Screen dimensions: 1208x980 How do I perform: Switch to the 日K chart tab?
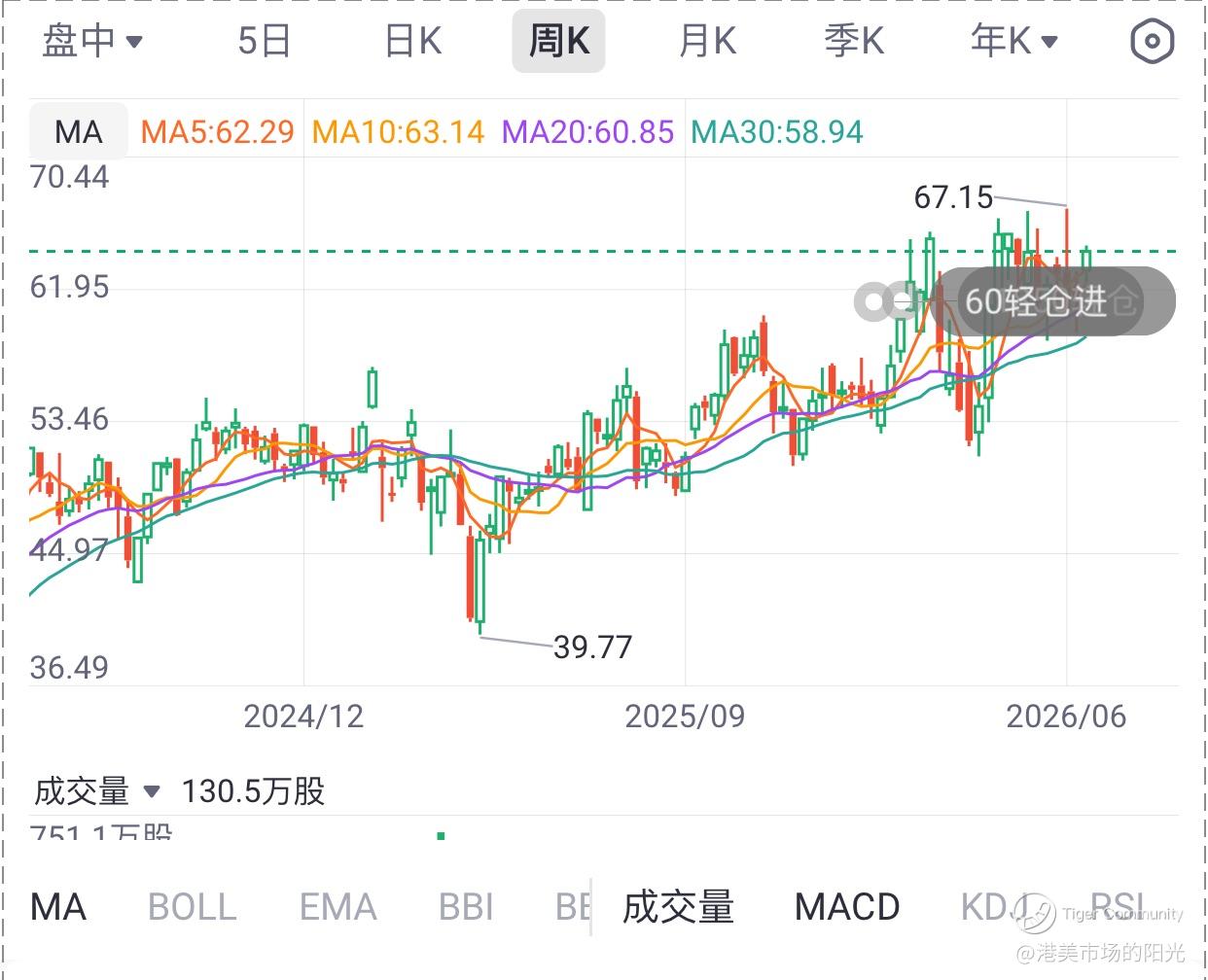tap(413, 41)
